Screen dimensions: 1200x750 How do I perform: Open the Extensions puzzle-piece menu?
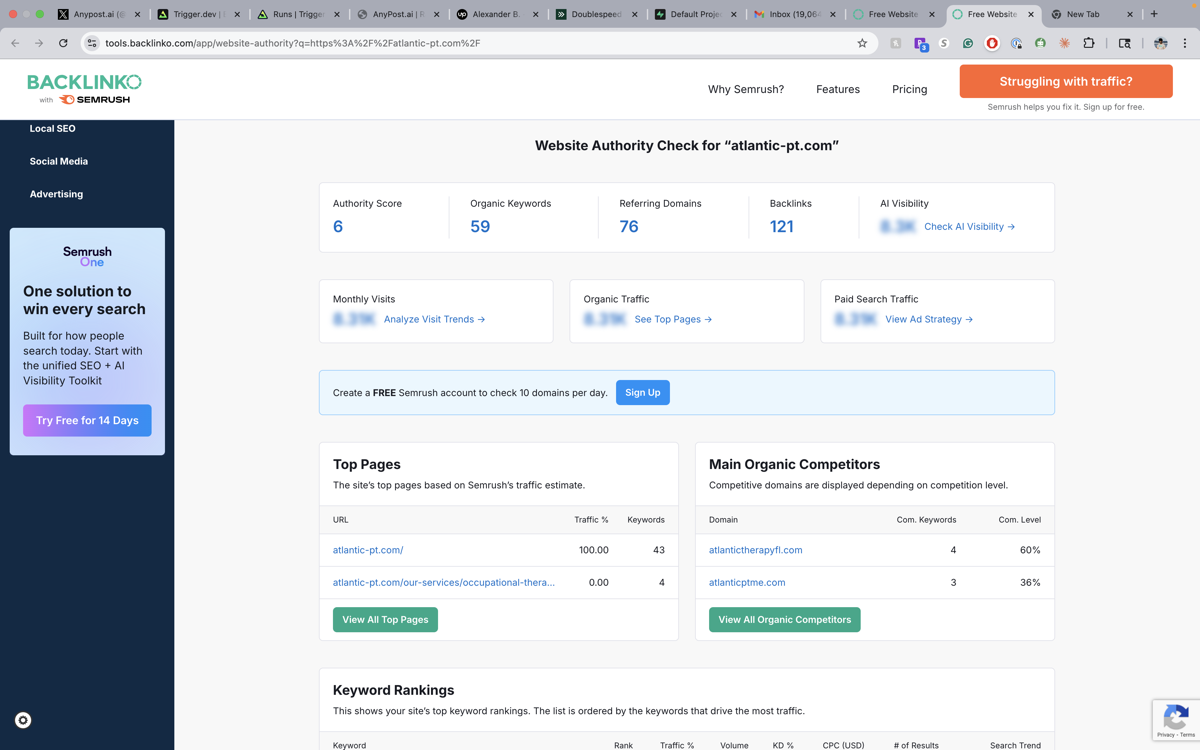click(x=1089, y=43)
